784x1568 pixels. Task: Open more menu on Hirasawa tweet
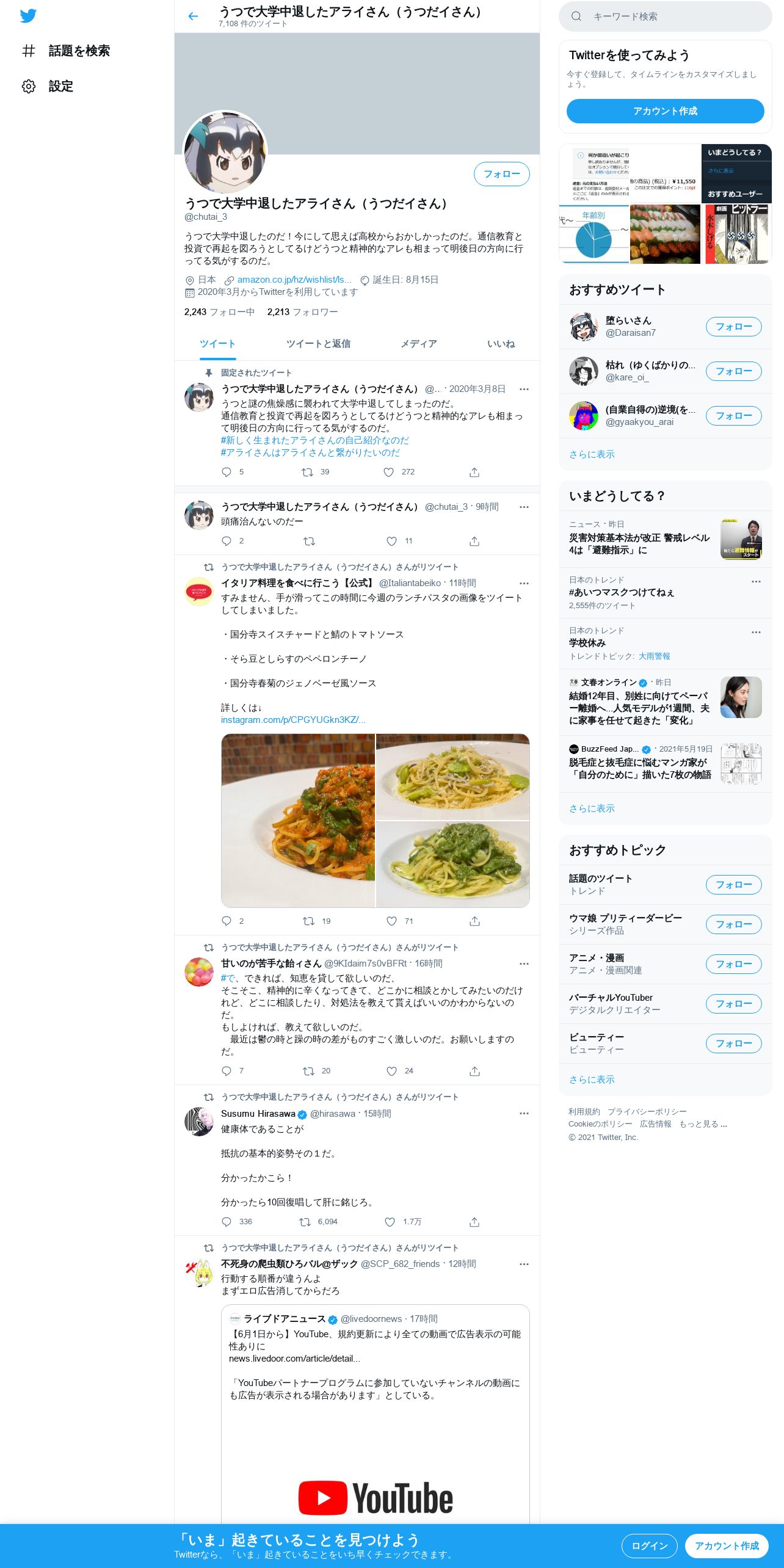(524, 1113)
